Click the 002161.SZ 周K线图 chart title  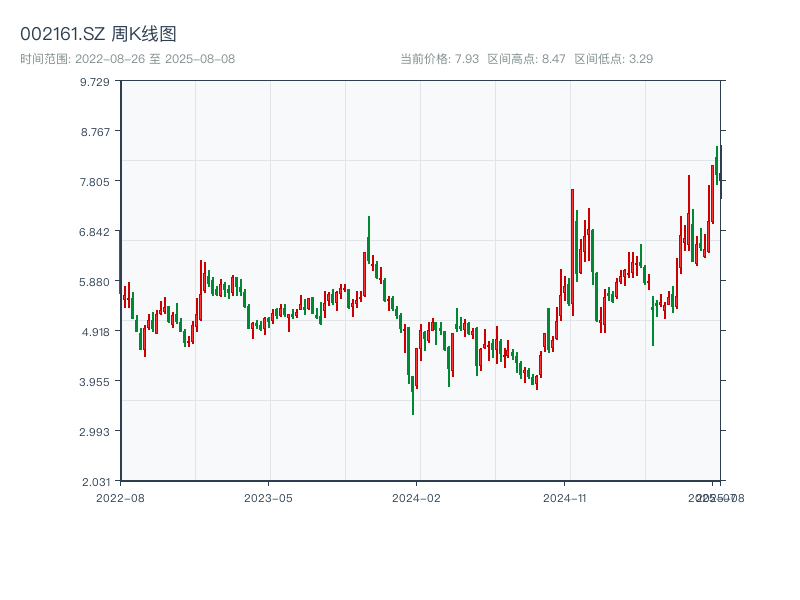[99, 33]
